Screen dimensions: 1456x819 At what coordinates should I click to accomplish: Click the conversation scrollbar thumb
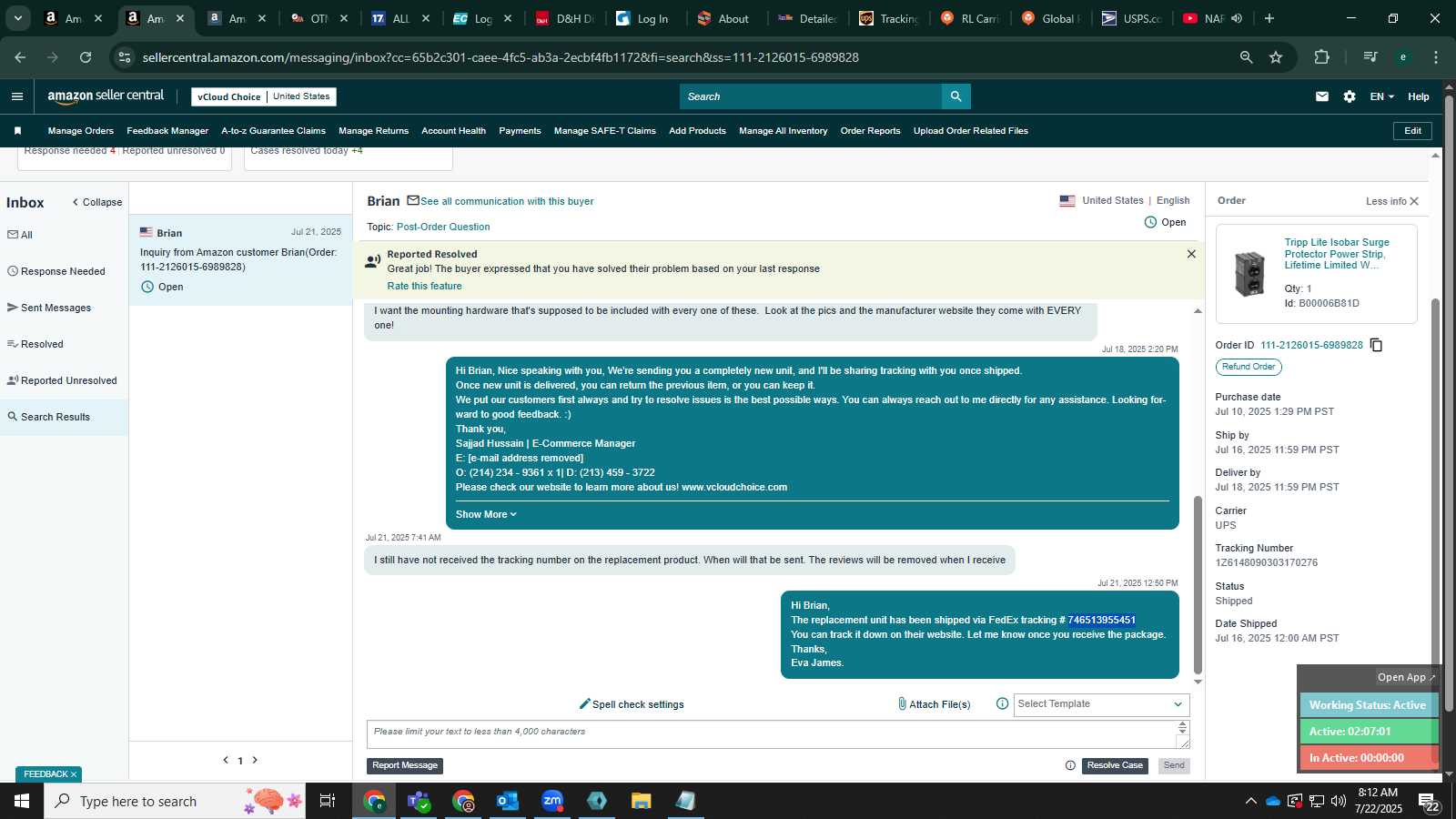pyautogui.click(x=1198, y=585)
